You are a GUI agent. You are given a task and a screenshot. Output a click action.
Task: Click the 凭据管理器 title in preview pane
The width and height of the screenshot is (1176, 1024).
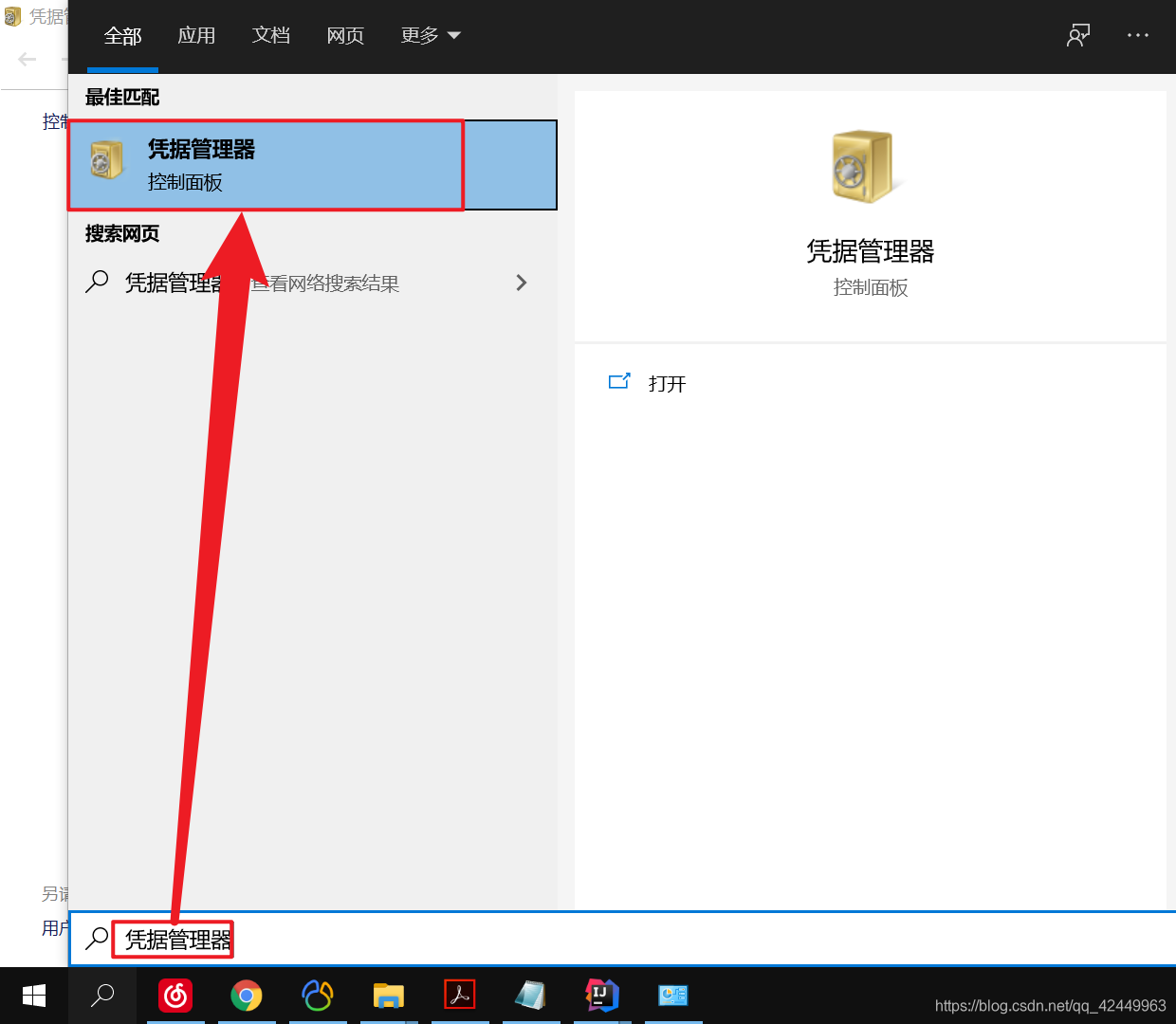tap(871, 251)
